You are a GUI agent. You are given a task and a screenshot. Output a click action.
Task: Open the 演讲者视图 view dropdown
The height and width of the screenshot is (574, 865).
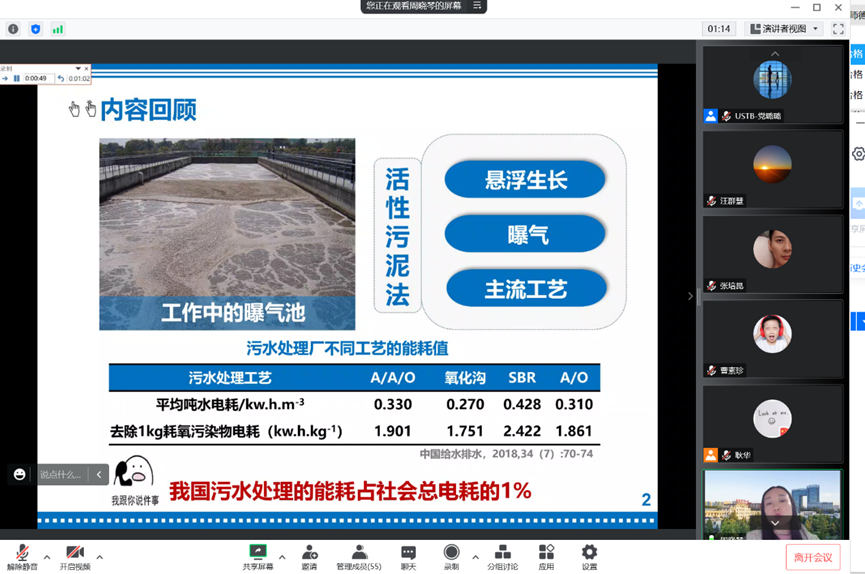(785, 29)
